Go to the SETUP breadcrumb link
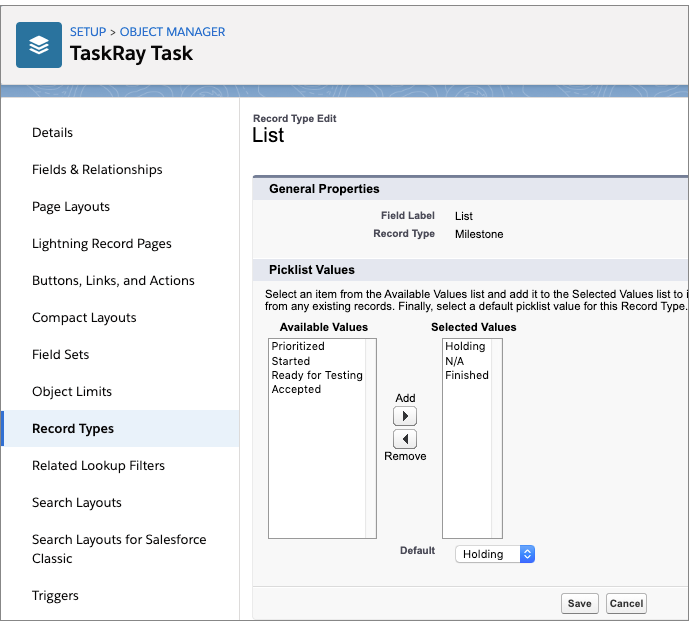The width and height of the screenshot is (689, 626). tap(88, 32)
